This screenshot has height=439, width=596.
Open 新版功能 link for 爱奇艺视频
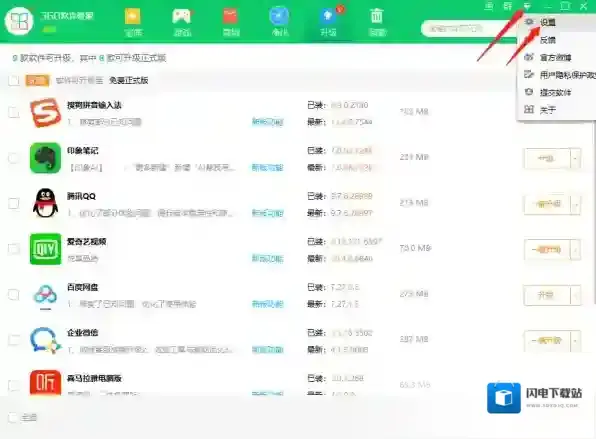pos(268,258)
